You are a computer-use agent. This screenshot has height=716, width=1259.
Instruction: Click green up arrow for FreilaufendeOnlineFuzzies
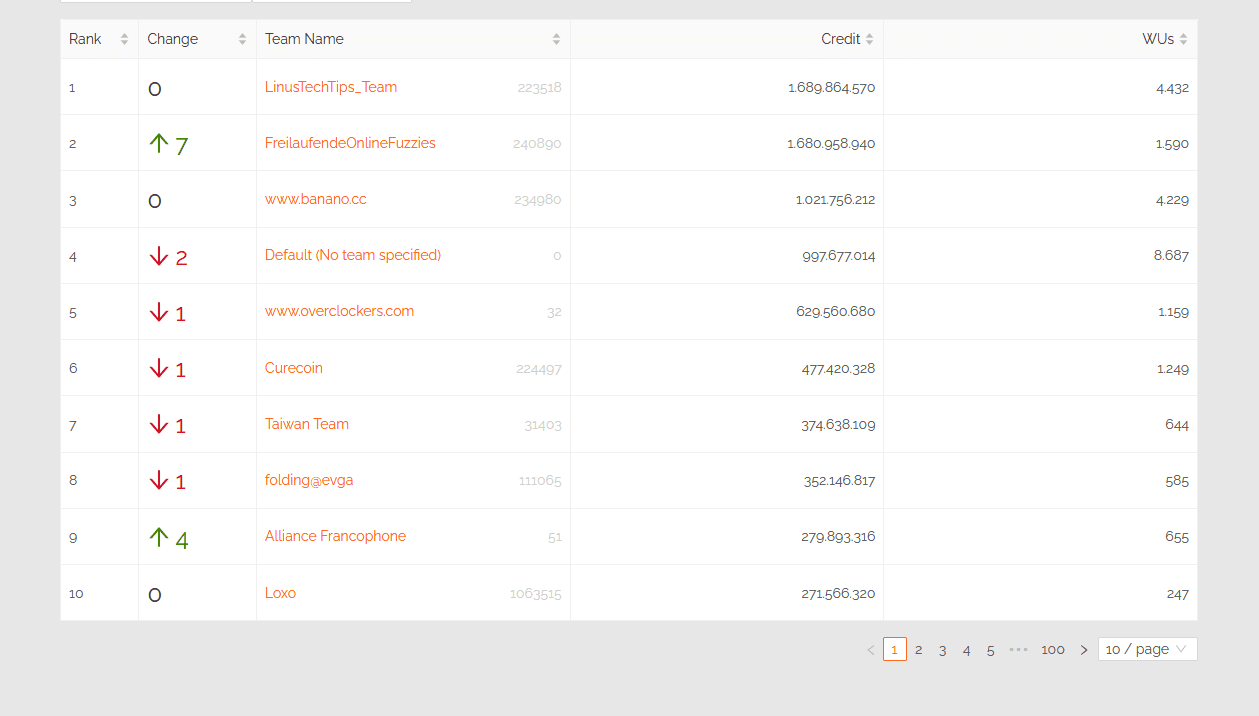(x=158, y=144)
